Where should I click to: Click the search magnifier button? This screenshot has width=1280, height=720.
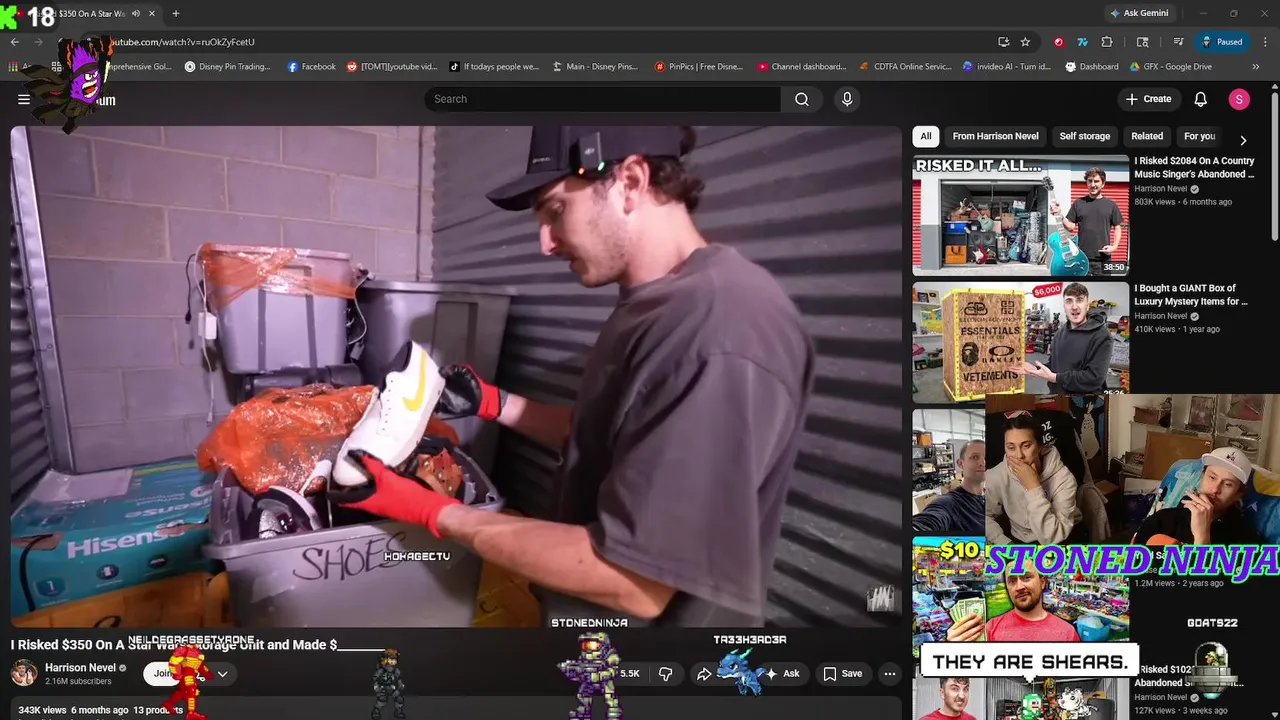click(802, 99)
